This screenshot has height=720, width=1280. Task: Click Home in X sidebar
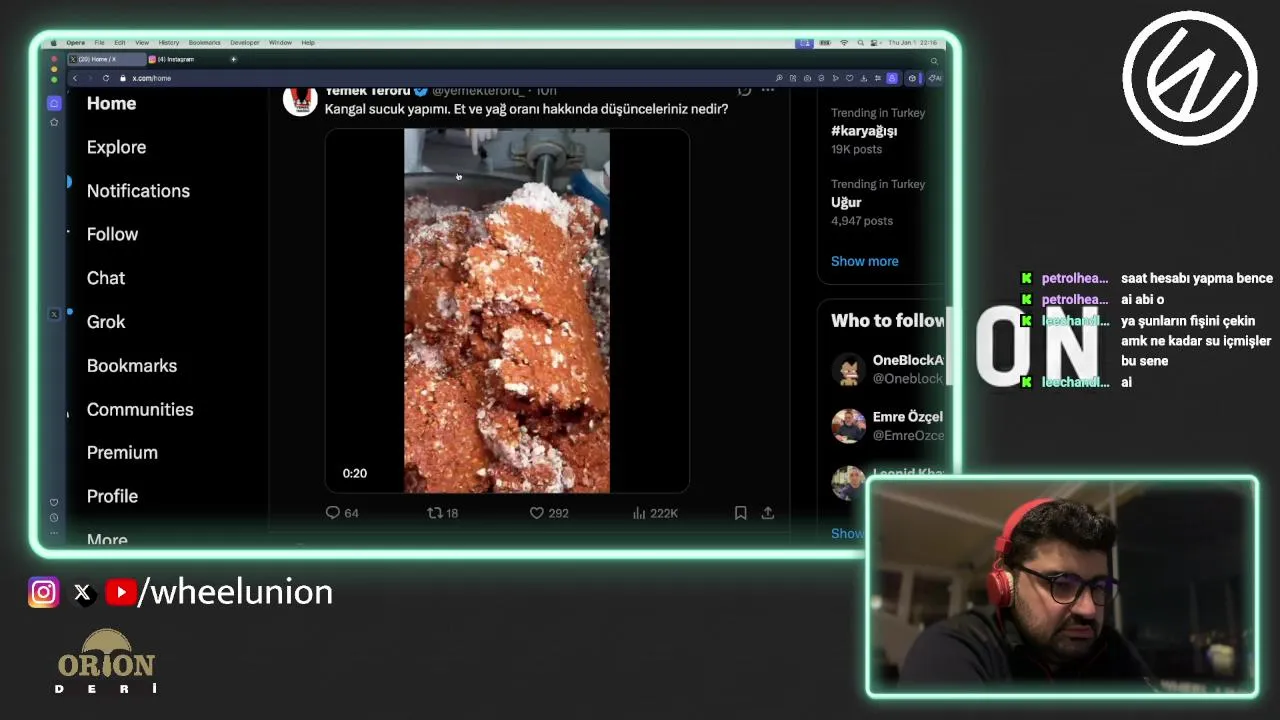coord(111,103)
